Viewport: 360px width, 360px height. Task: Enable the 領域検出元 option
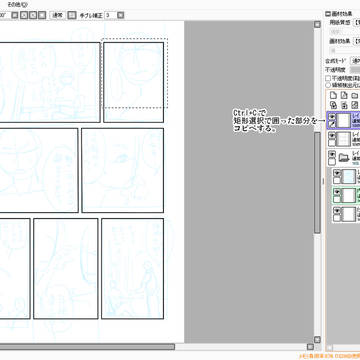pos(328,85)
